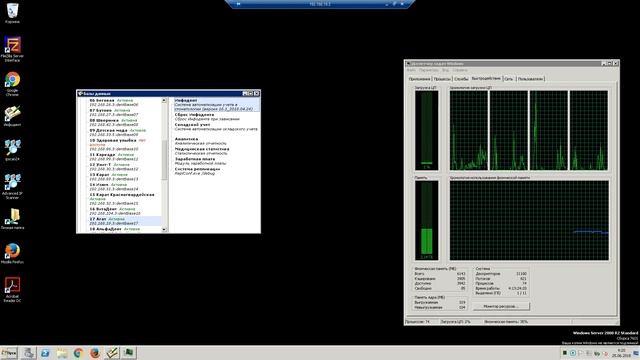The width and height of the screenshot is (640, 360).
Task: Open Google Chrome desktop shortcut
Action: pyautogui.click(x=12, y=83)
